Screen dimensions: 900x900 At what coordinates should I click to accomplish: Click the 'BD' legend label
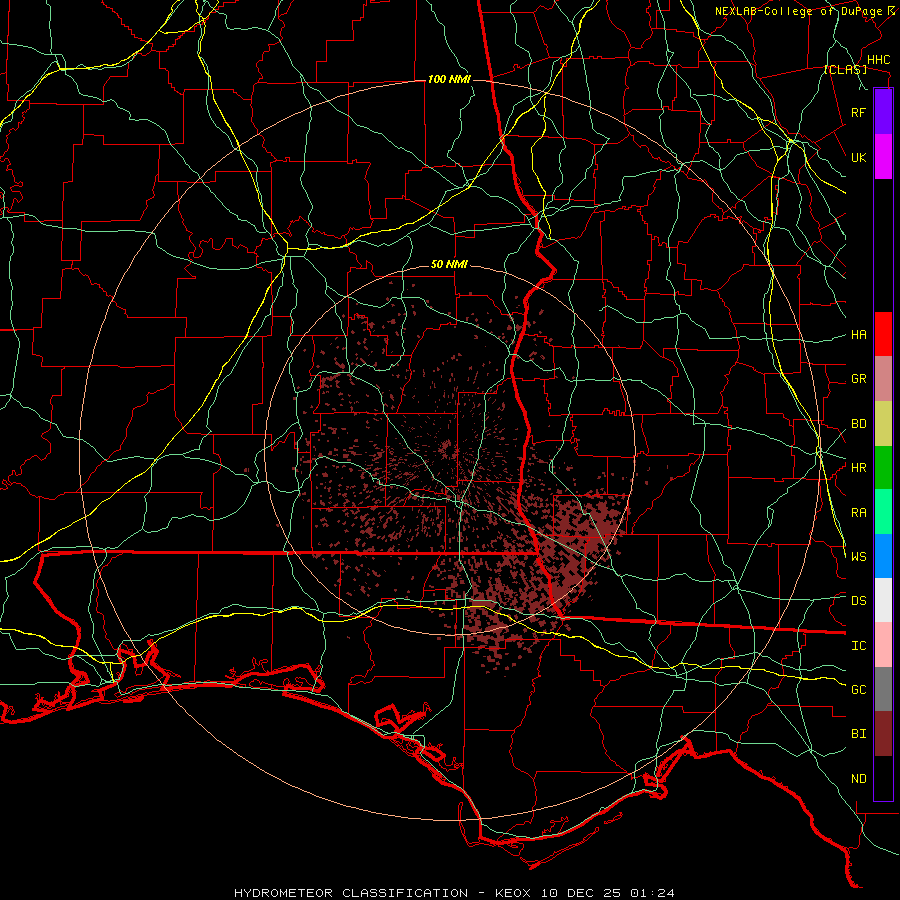coord(858,424)
